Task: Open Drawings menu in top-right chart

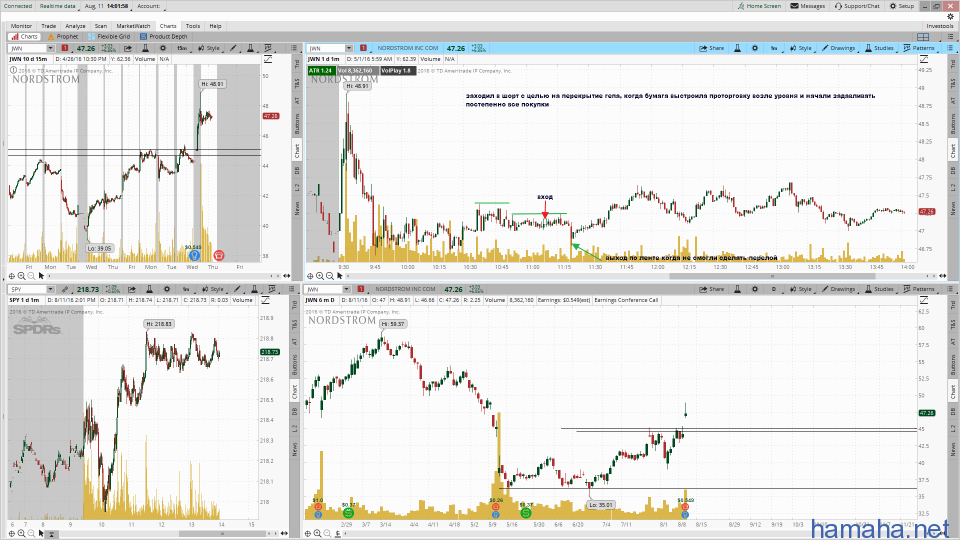Action: click(x=838, y=48)
